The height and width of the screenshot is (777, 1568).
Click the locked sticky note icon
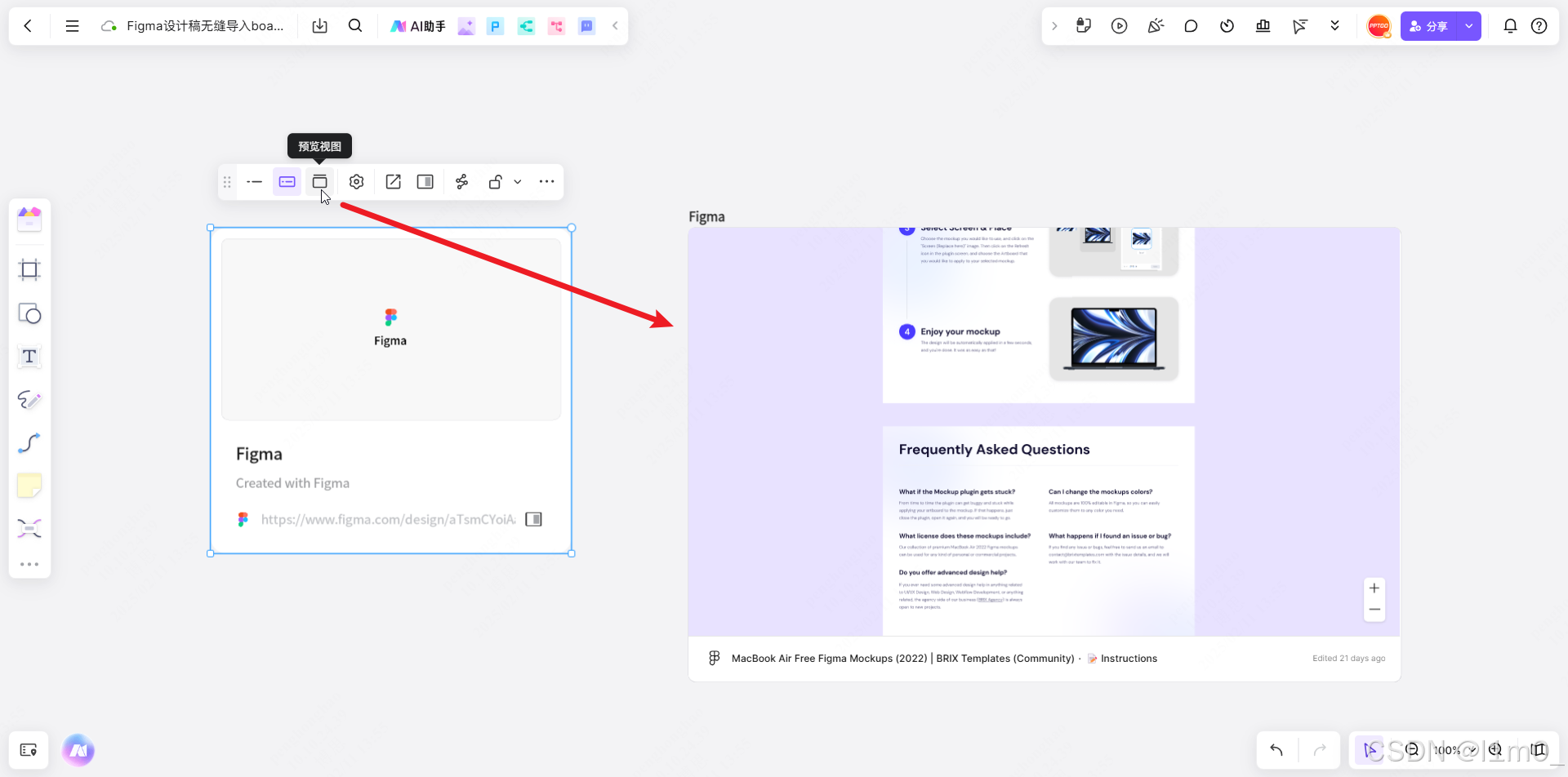(x=1084, y=26)
